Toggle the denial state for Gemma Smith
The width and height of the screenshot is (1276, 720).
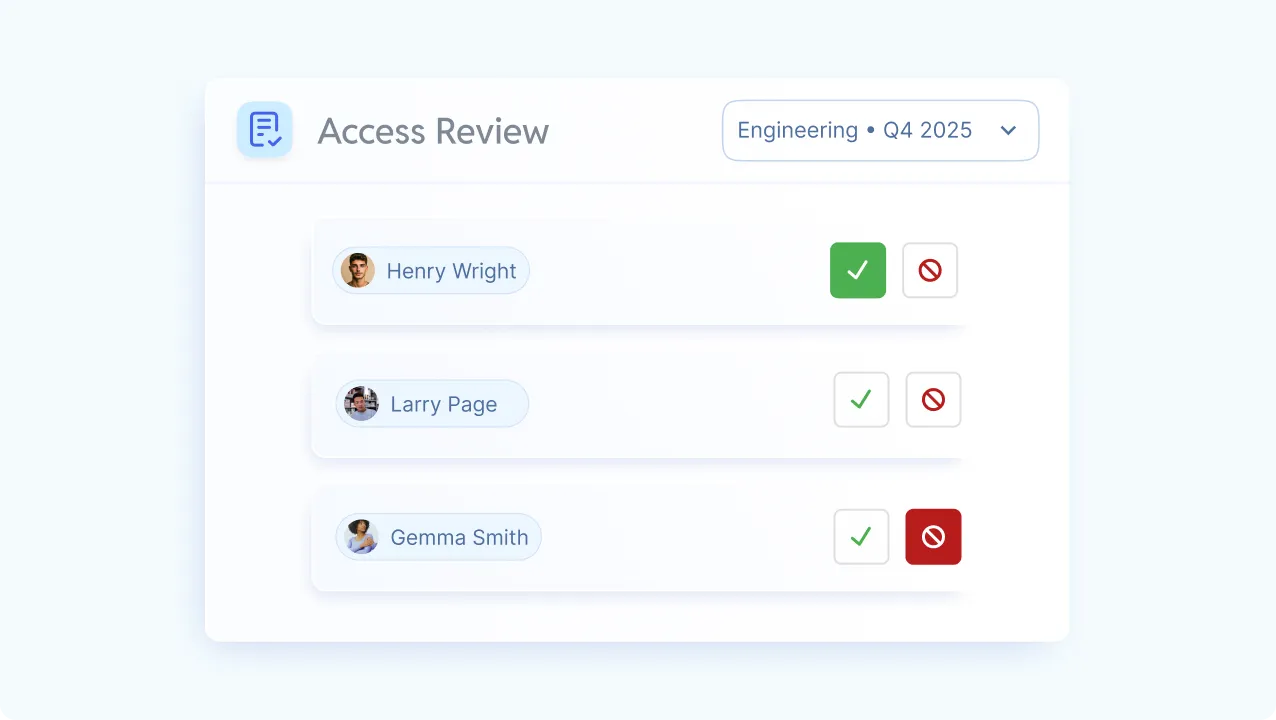pyautogui.click(x=933, y=536)
